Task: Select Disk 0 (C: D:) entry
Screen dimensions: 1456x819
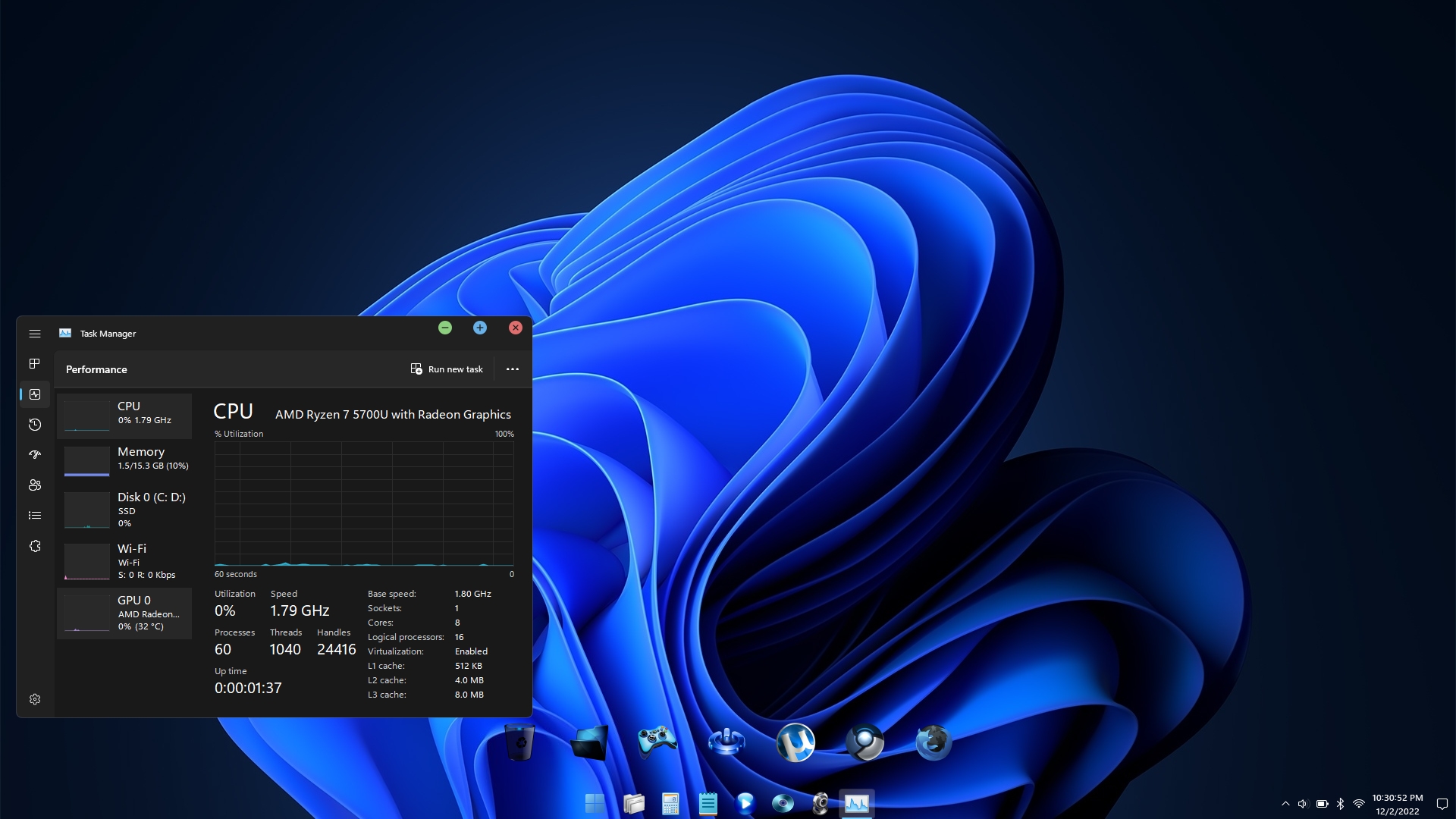Action: (125, 509)
